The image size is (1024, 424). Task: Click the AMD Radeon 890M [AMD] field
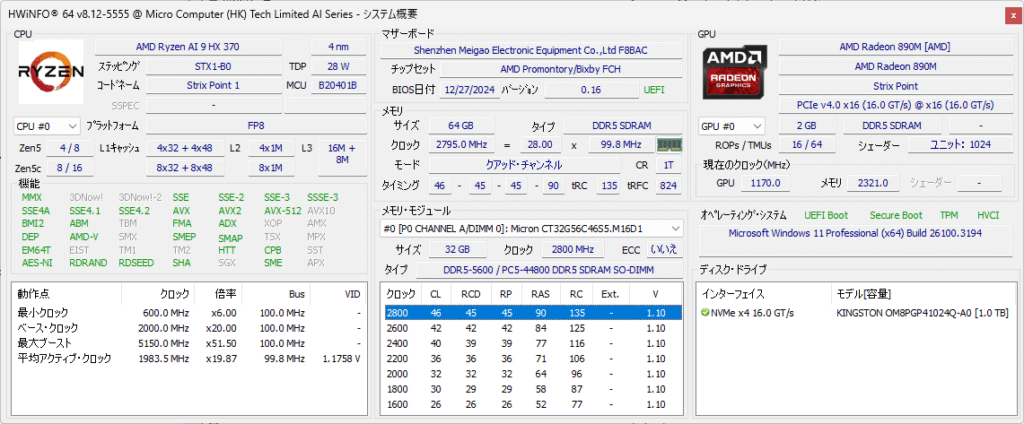pos(894,46)
